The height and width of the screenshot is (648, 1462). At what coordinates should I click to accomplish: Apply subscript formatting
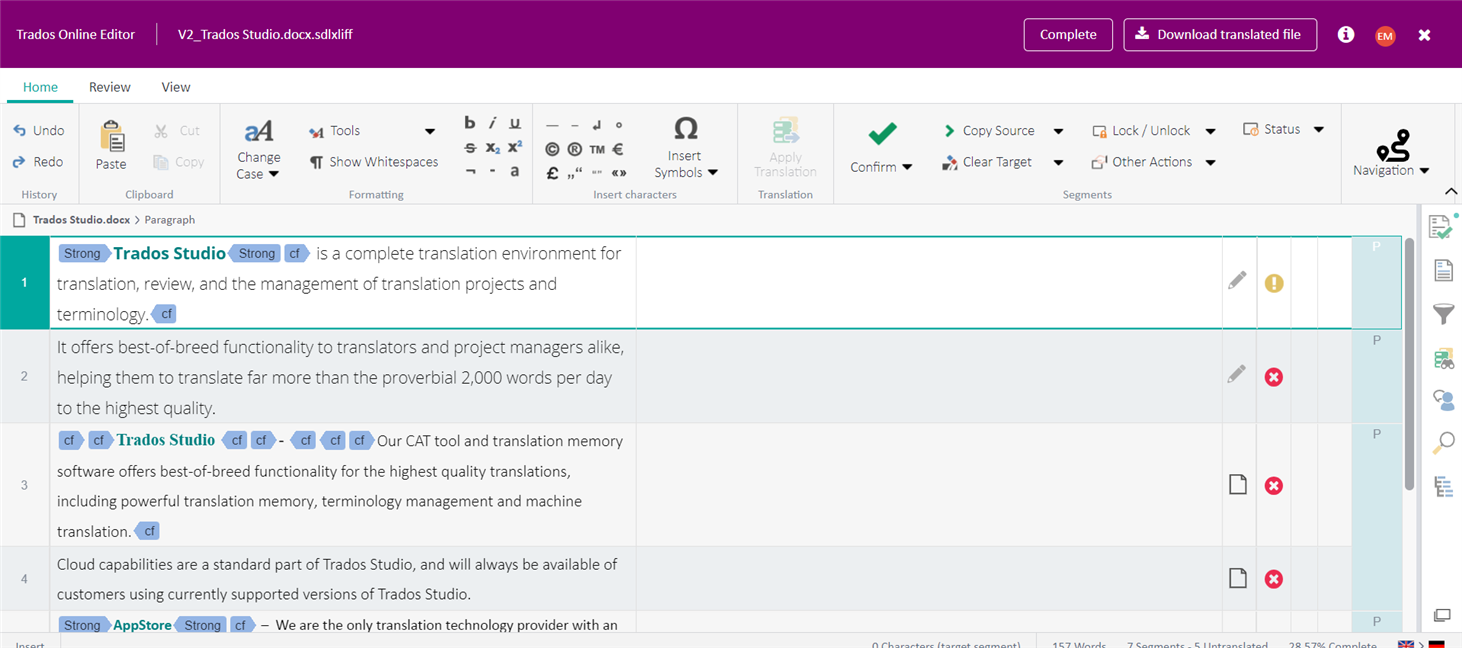tap(493, 147)
